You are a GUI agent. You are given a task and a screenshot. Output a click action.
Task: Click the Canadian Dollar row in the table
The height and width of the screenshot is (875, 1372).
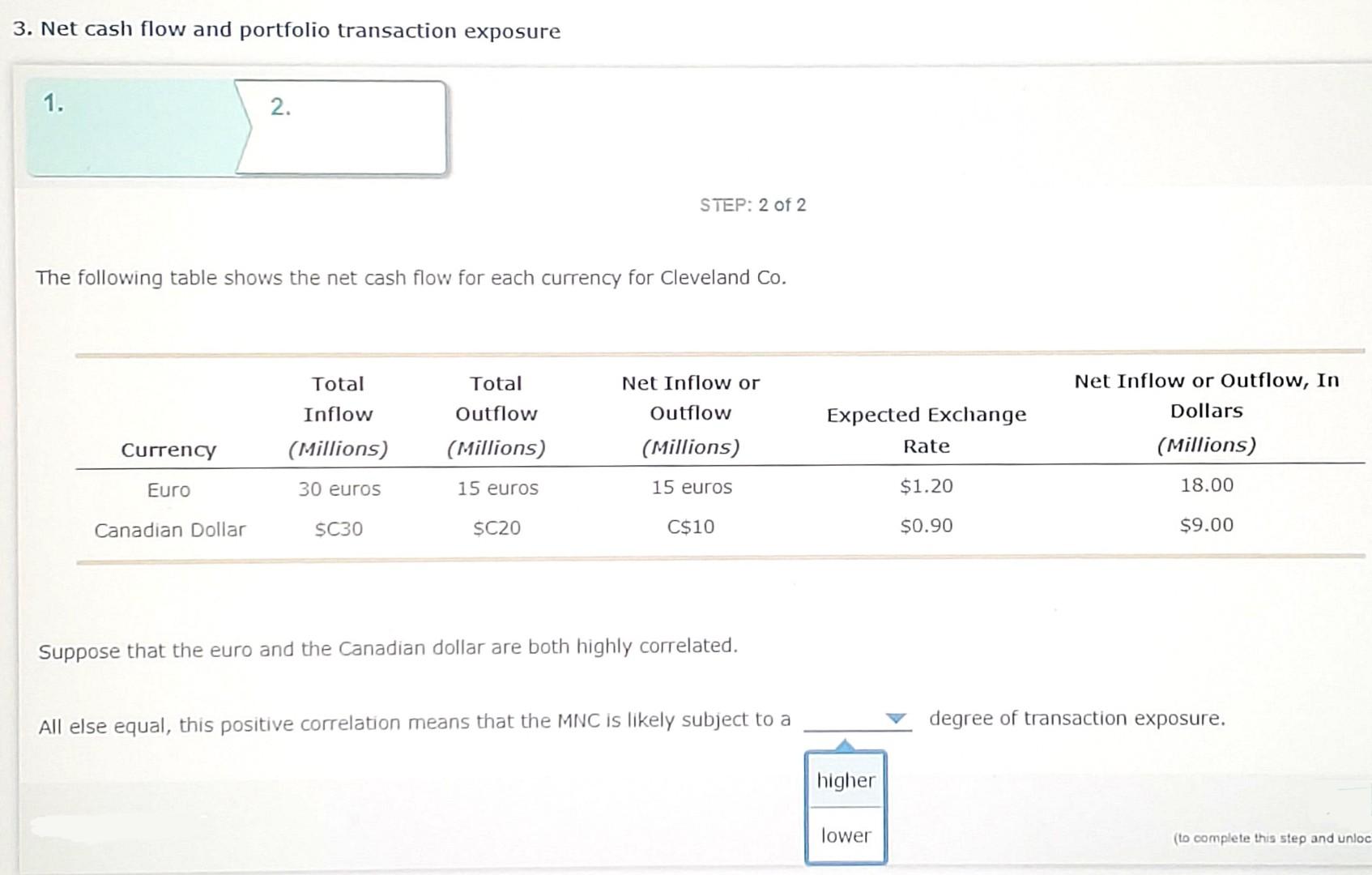[169, 530]
